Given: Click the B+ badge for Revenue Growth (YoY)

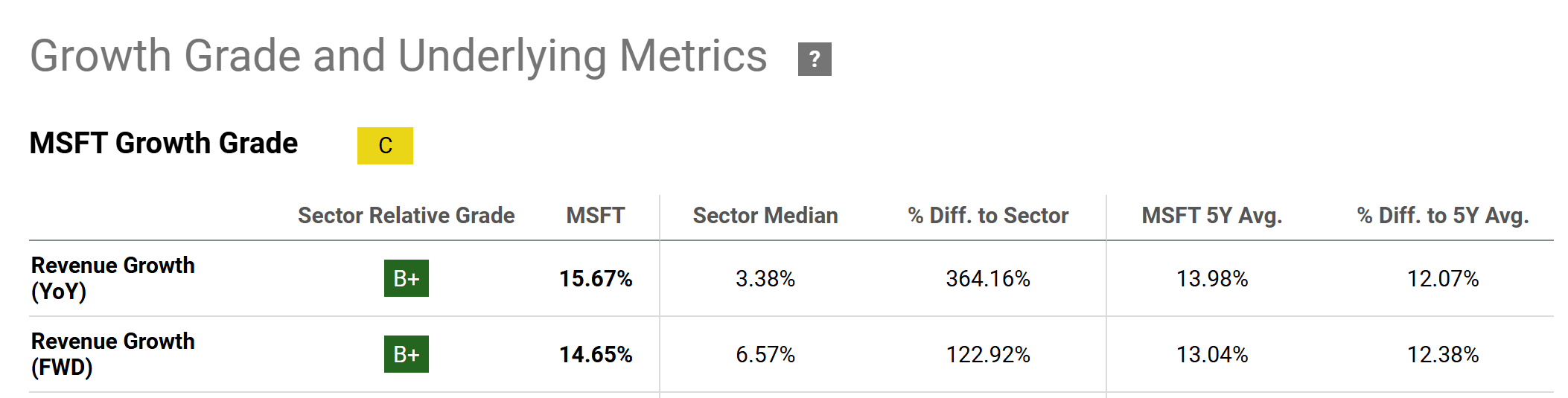Looking at the screenshot, I should point(406,278).
